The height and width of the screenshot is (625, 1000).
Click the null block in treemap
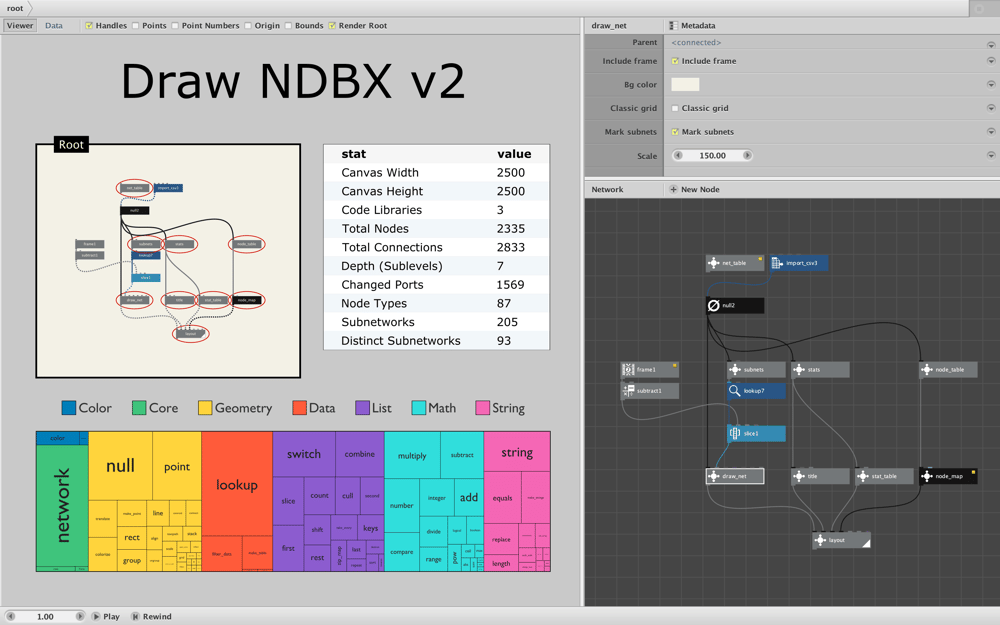121,466
